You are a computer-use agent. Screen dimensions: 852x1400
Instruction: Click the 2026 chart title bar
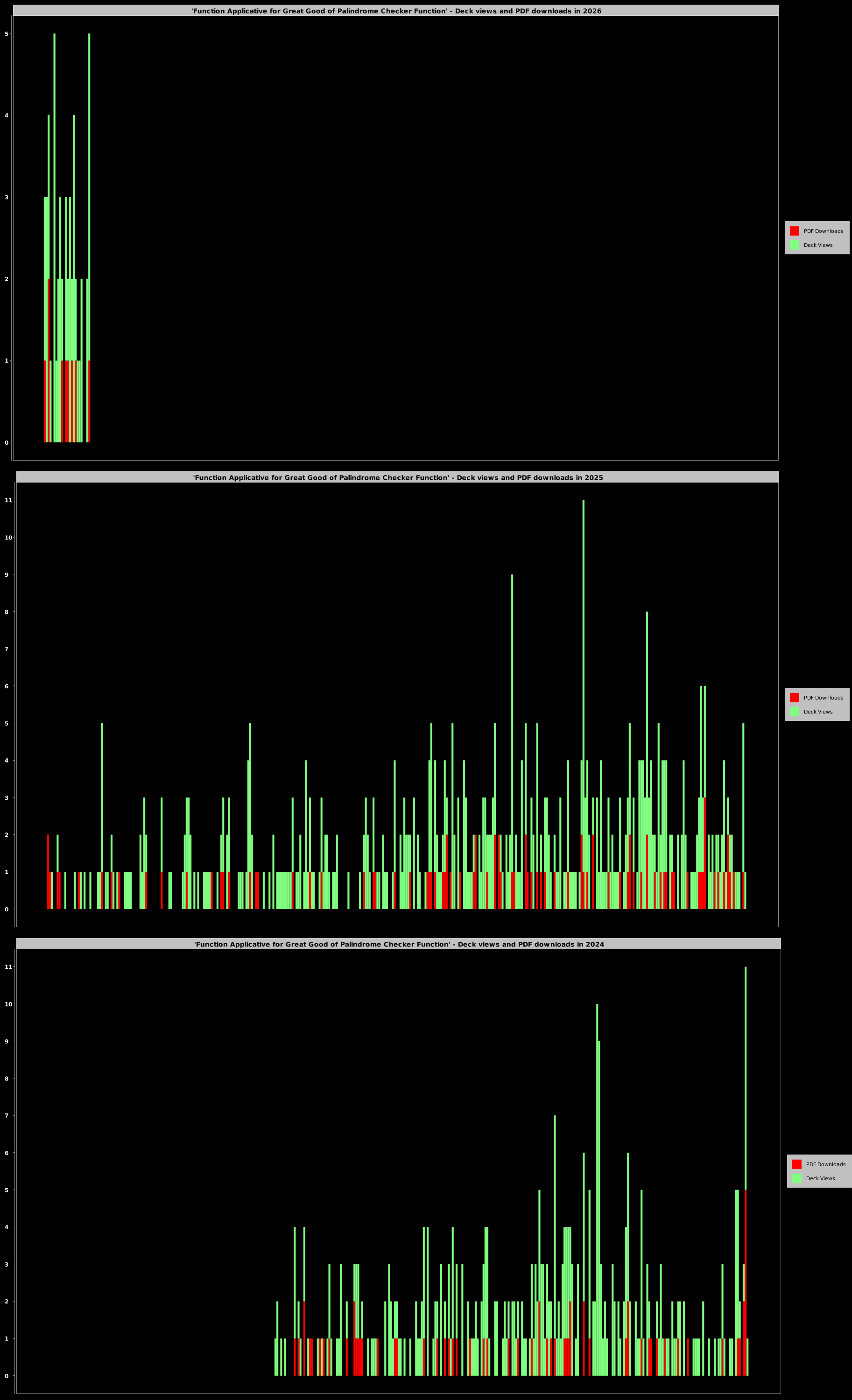(395, 11)
